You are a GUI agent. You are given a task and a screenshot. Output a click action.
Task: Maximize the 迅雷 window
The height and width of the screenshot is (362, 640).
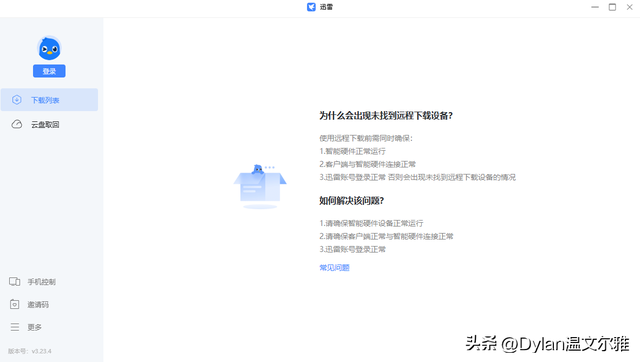612,7
